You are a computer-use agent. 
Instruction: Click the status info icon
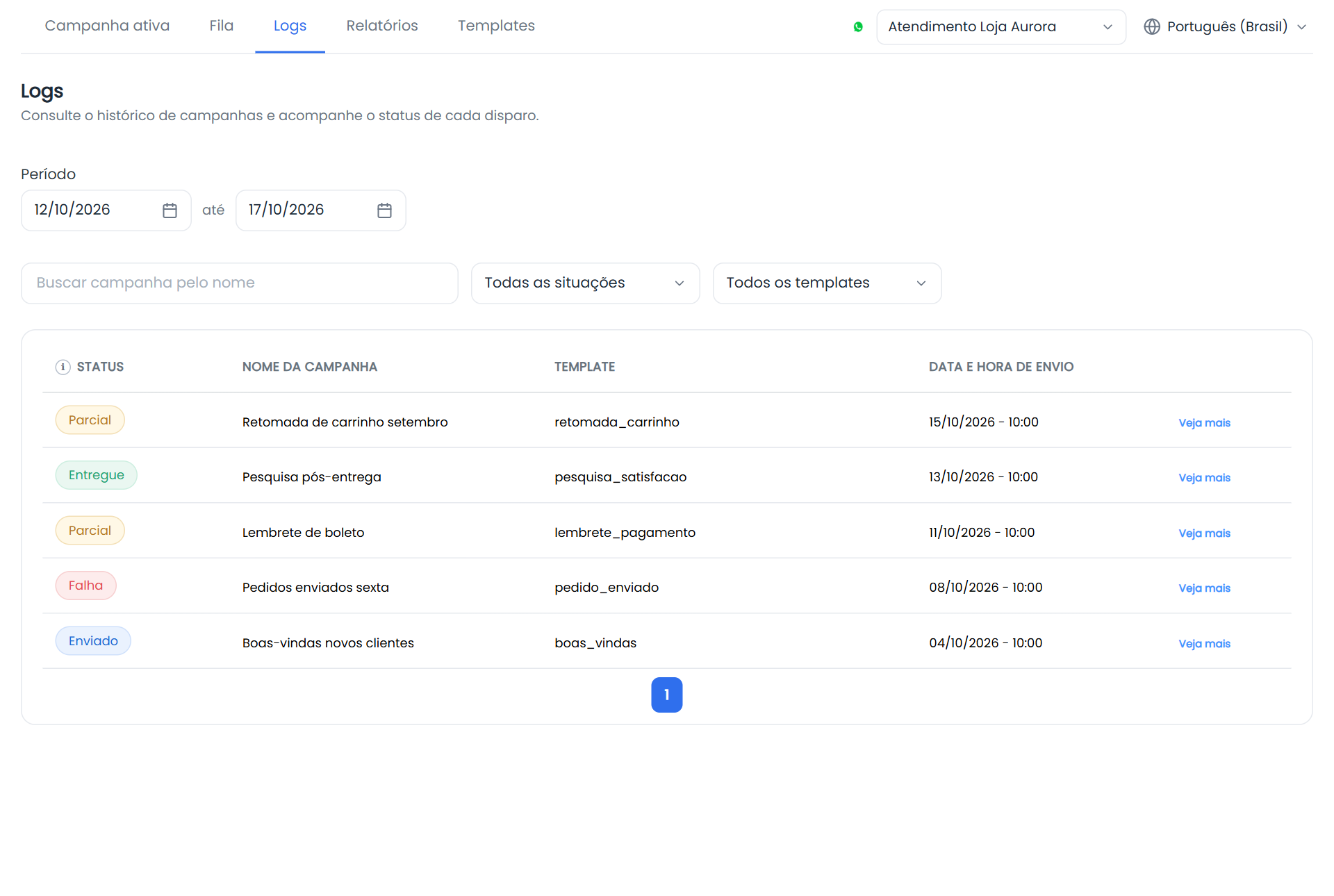point(63,367)
